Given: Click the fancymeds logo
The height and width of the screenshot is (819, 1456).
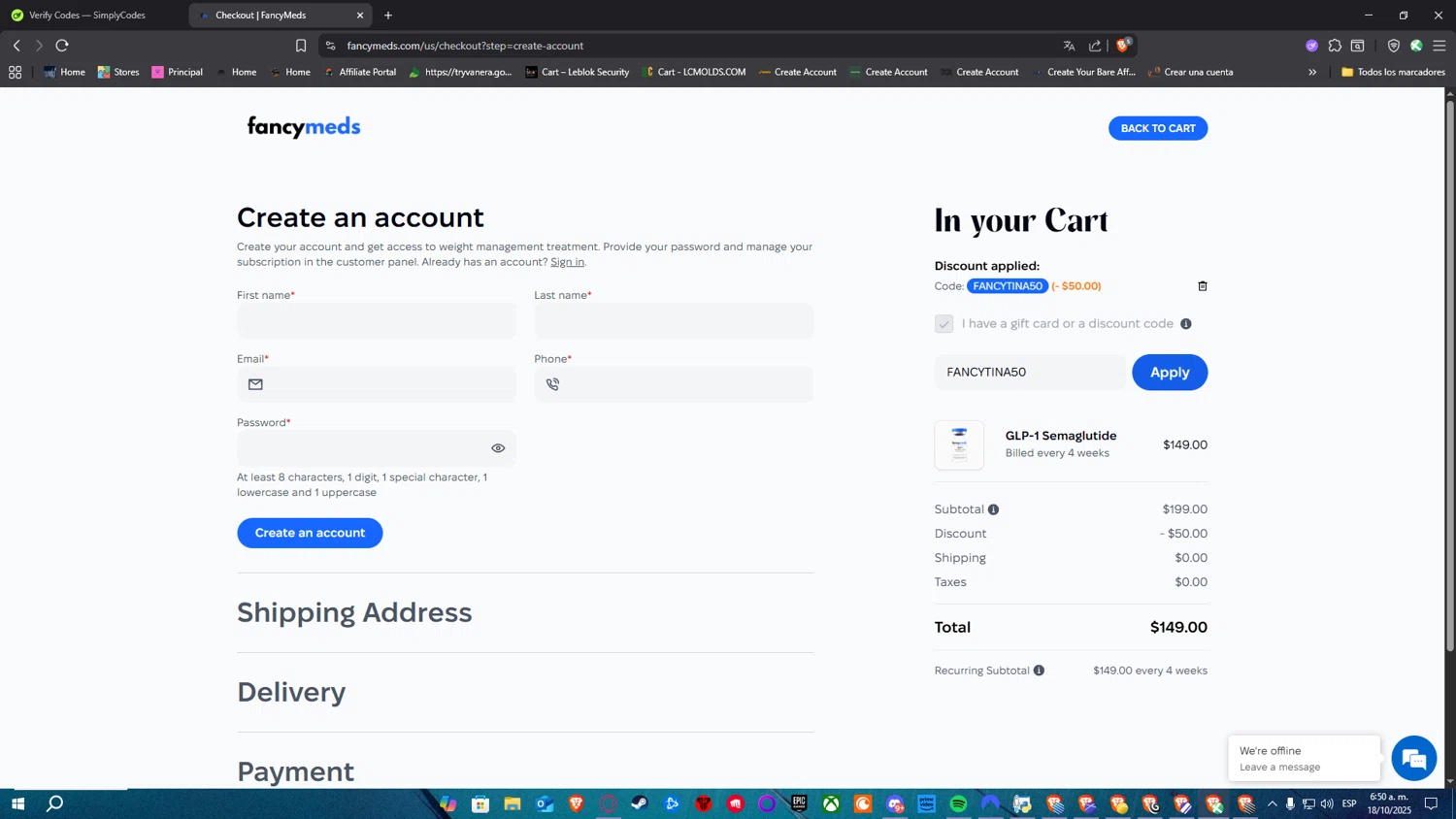Looking at the screenshot, I should click(x=304, y=127).
